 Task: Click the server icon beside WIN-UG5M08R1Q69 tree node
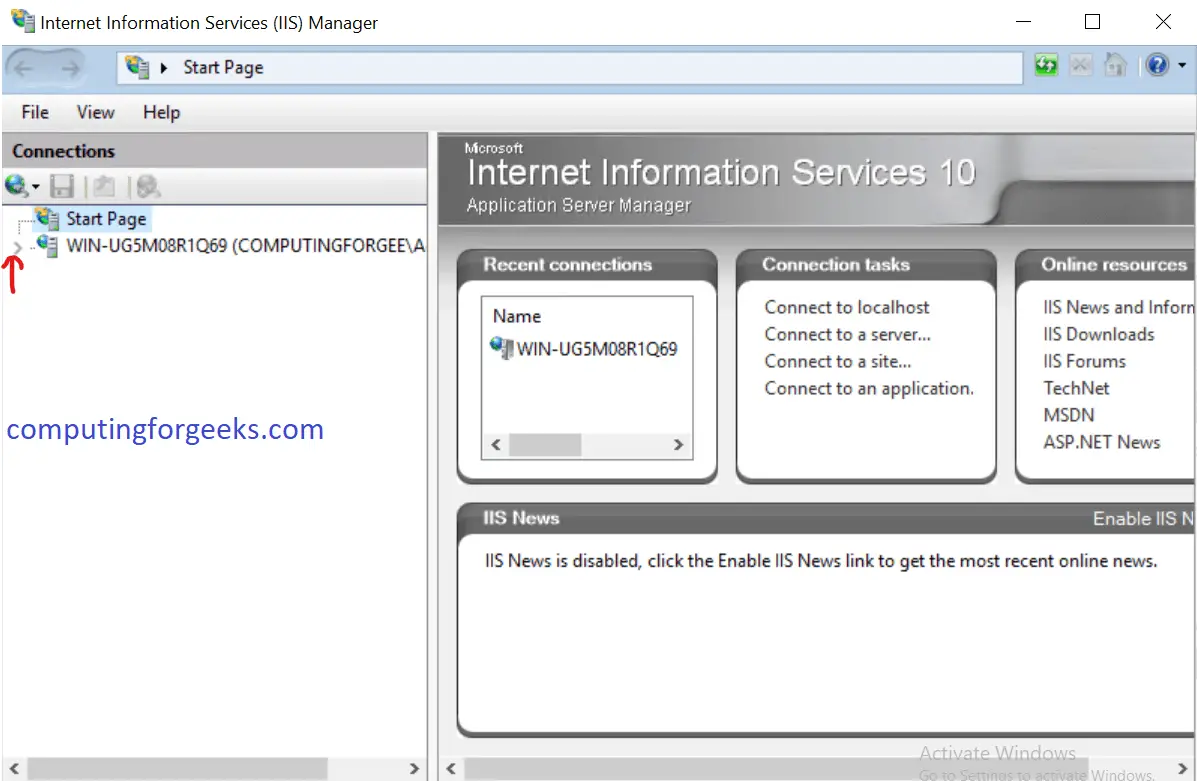[x=47, y=245]
